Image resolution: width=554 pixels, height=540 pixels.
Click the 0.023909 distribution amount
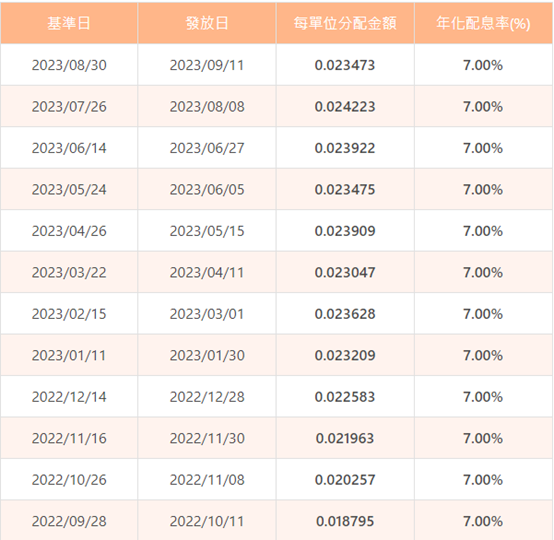345,231
